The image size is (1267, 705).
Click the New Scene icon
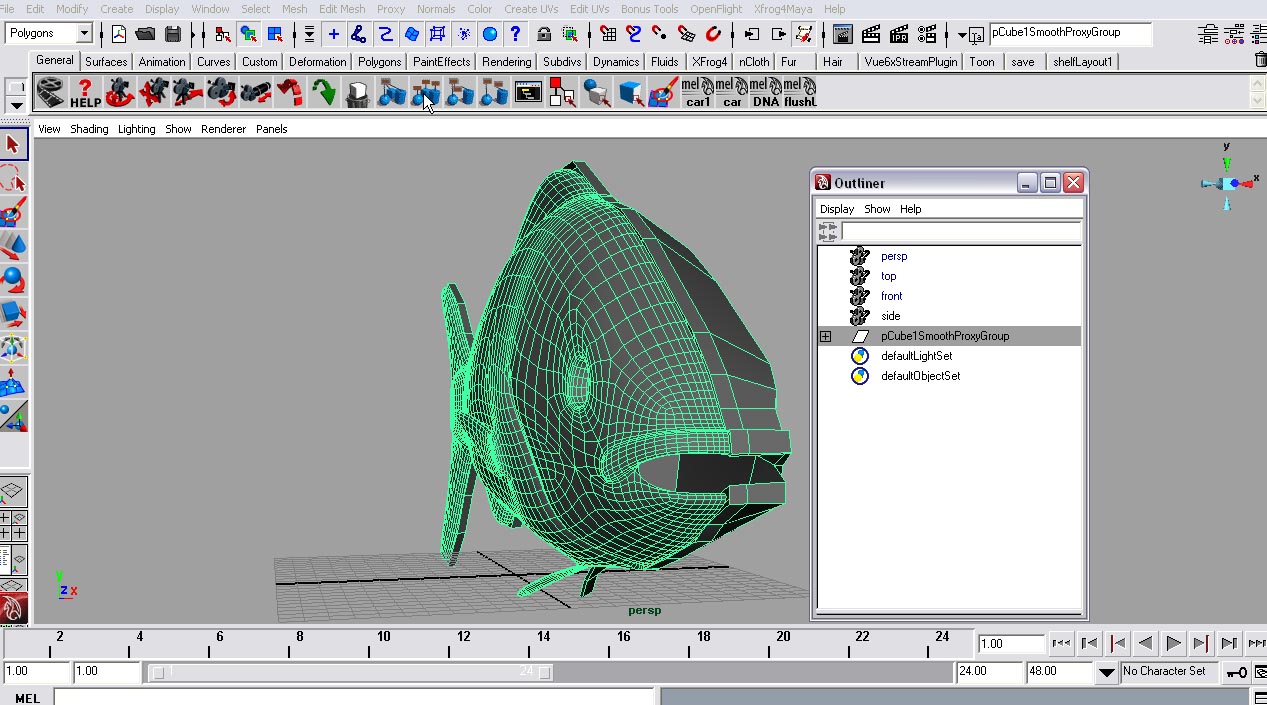click(118, 34)
